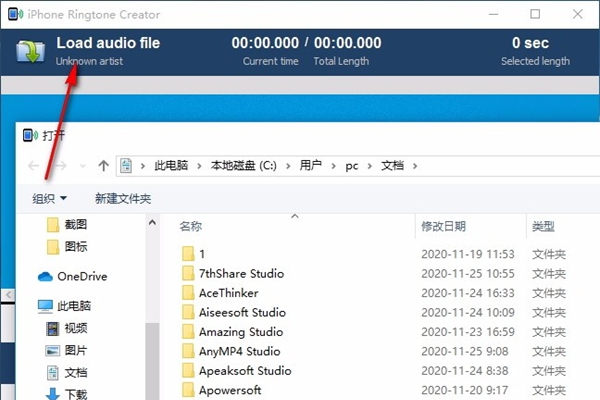Sort by the 名称 column header
This screenshot has height=400, width=600.
click(x=190, y=226)
